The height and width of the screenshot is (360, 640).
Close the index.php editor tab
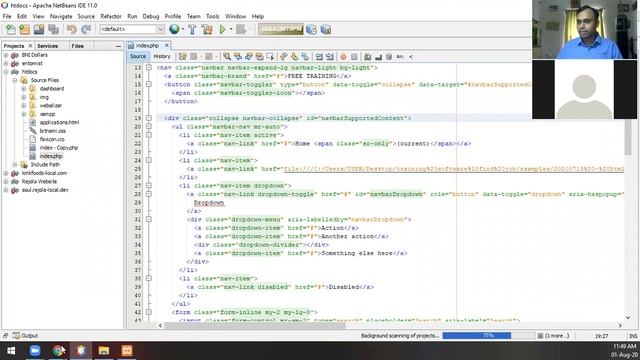167,45
